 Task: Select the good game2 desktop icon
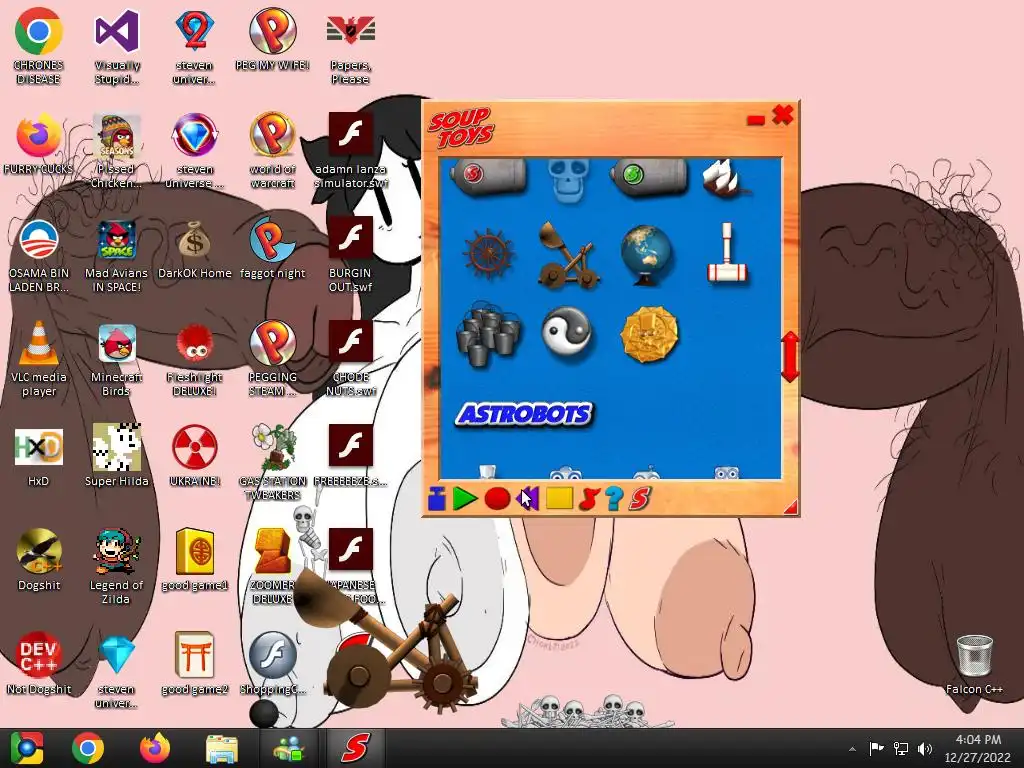point(195,664)
